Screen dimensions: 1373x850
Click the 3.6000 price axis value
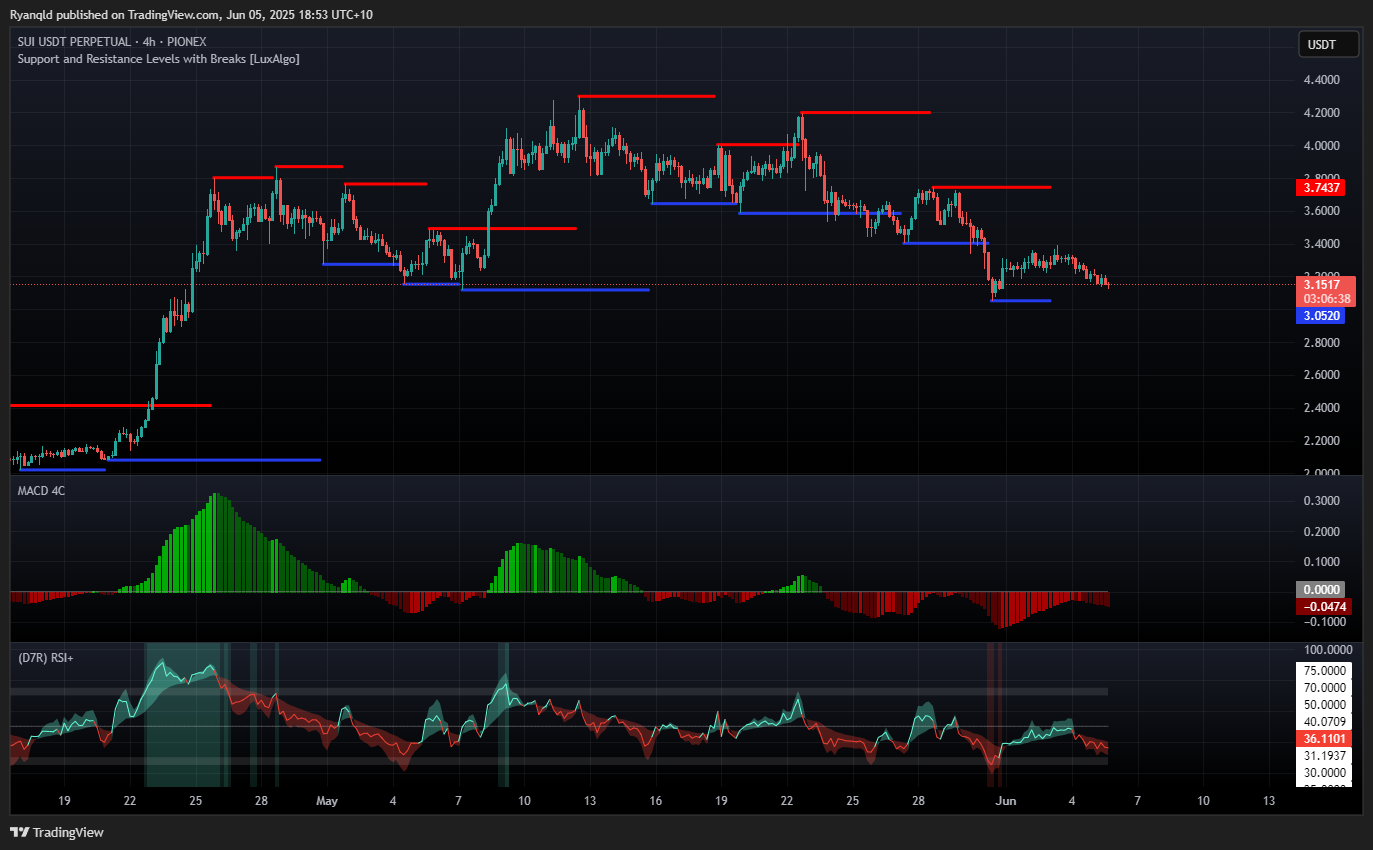[x=1323, y=211]
